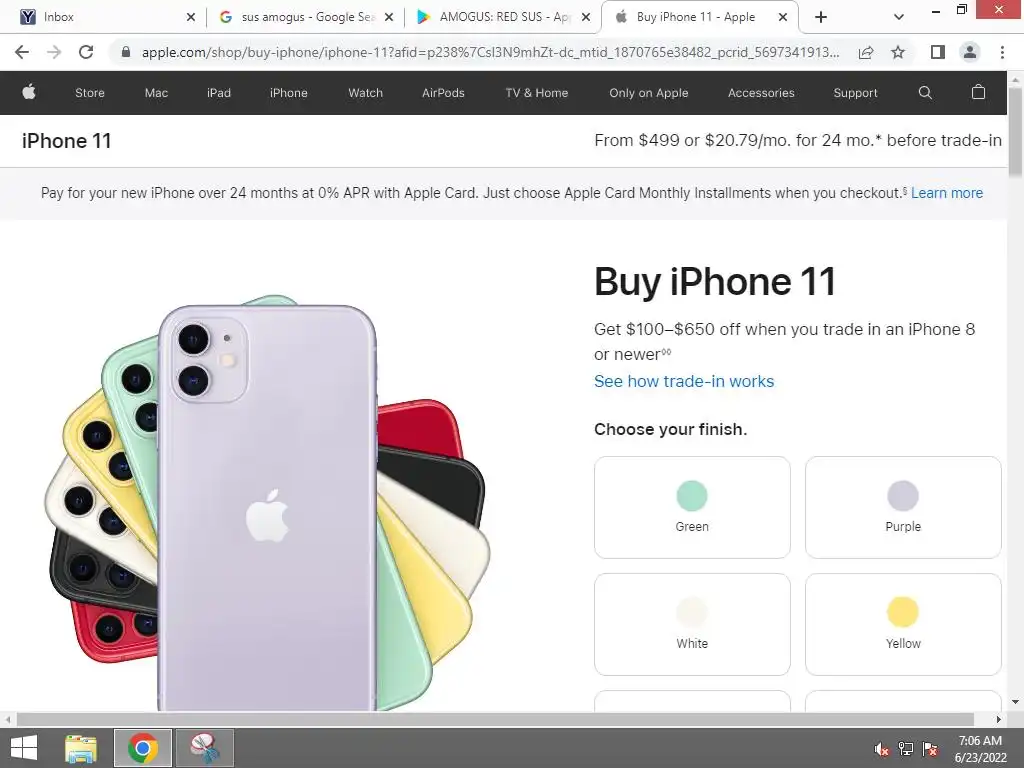This screenshot has height=768, width=1024.
Task: Click the Apple logo in navigation bar
Action: (29, 92)
